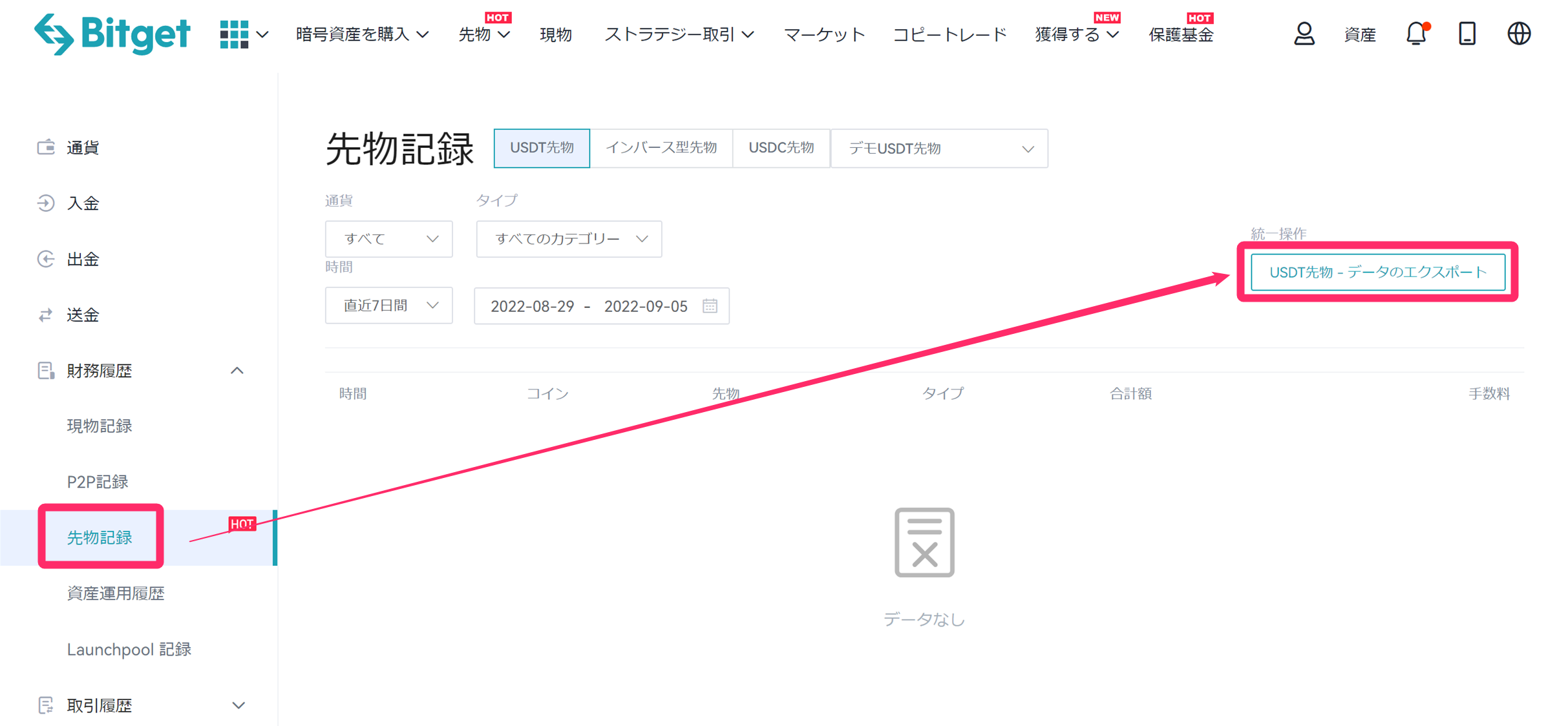1568x726 pixels.
Task: Open 資産 in top navigation
Action: pos(1360,34)
